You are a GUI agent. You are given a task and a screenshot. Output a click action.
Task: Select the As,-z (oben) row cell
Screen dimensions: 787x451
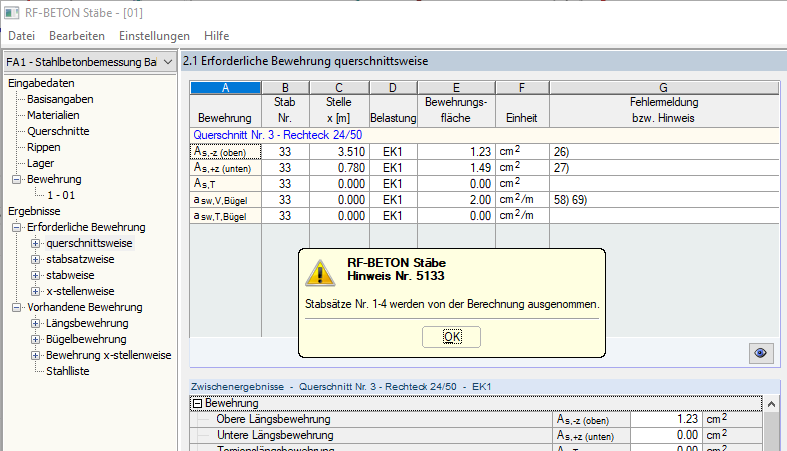(225, 152)
